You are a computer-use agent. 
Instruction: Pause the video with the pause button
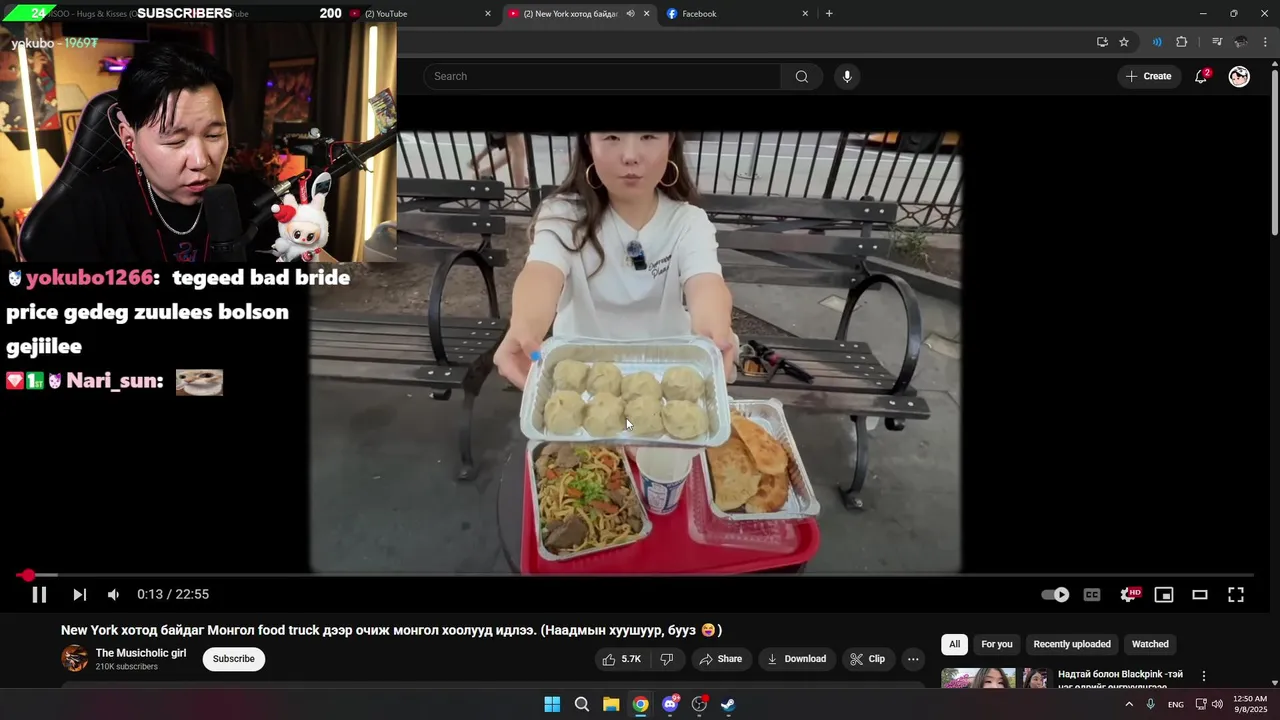(x=39, y=594)
